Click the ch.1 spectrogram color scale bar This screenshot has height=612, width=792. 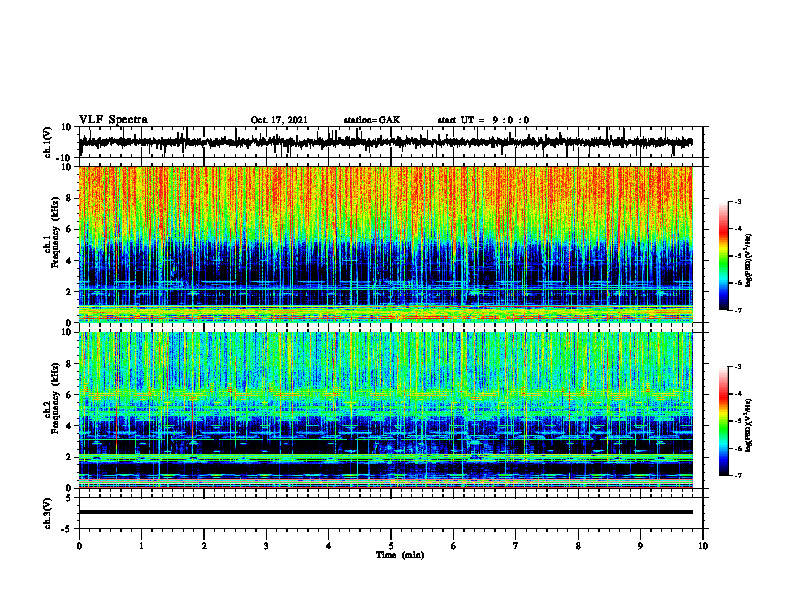[723, 256]
